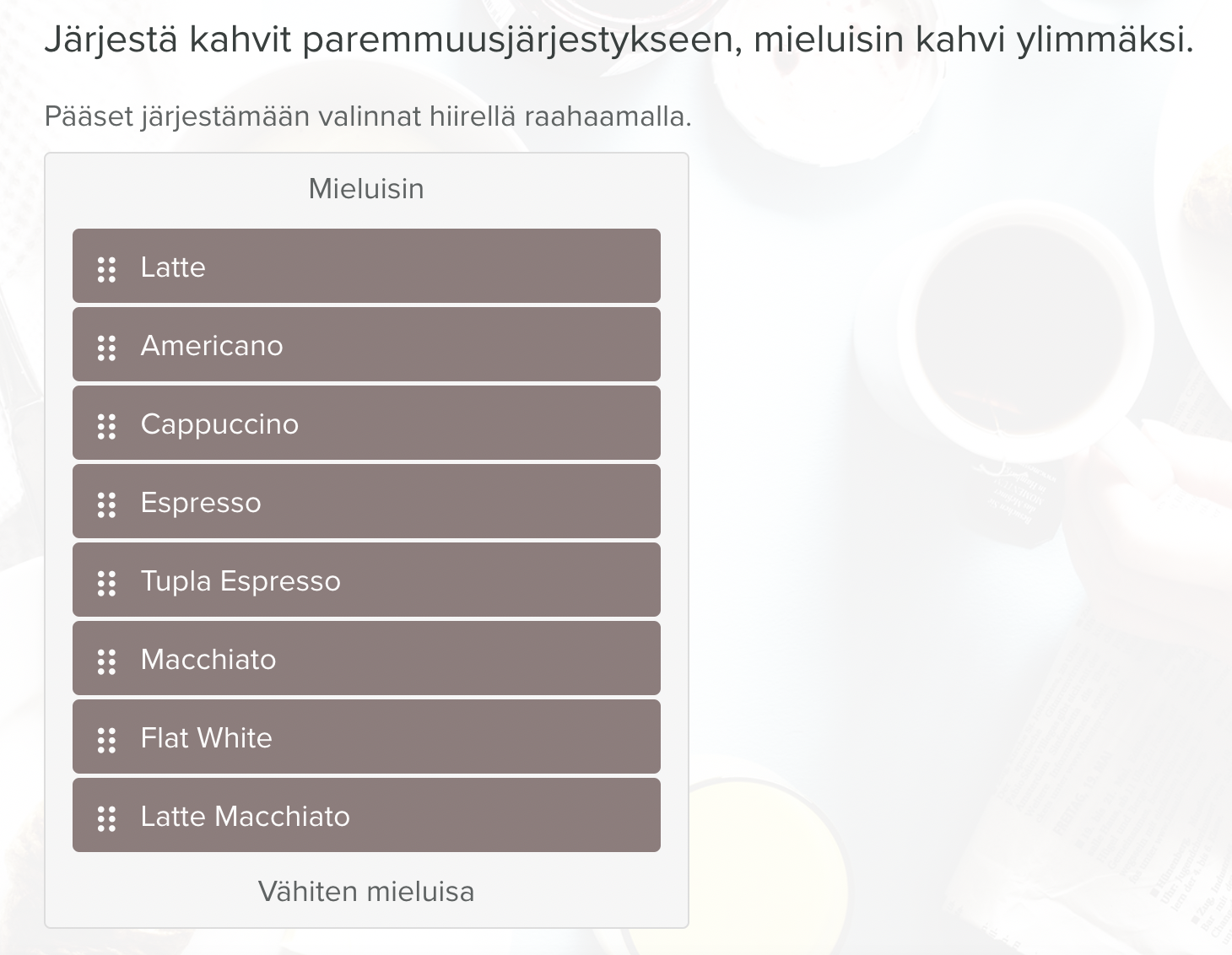Select the Latte ranking item

(x=366, y=266)
